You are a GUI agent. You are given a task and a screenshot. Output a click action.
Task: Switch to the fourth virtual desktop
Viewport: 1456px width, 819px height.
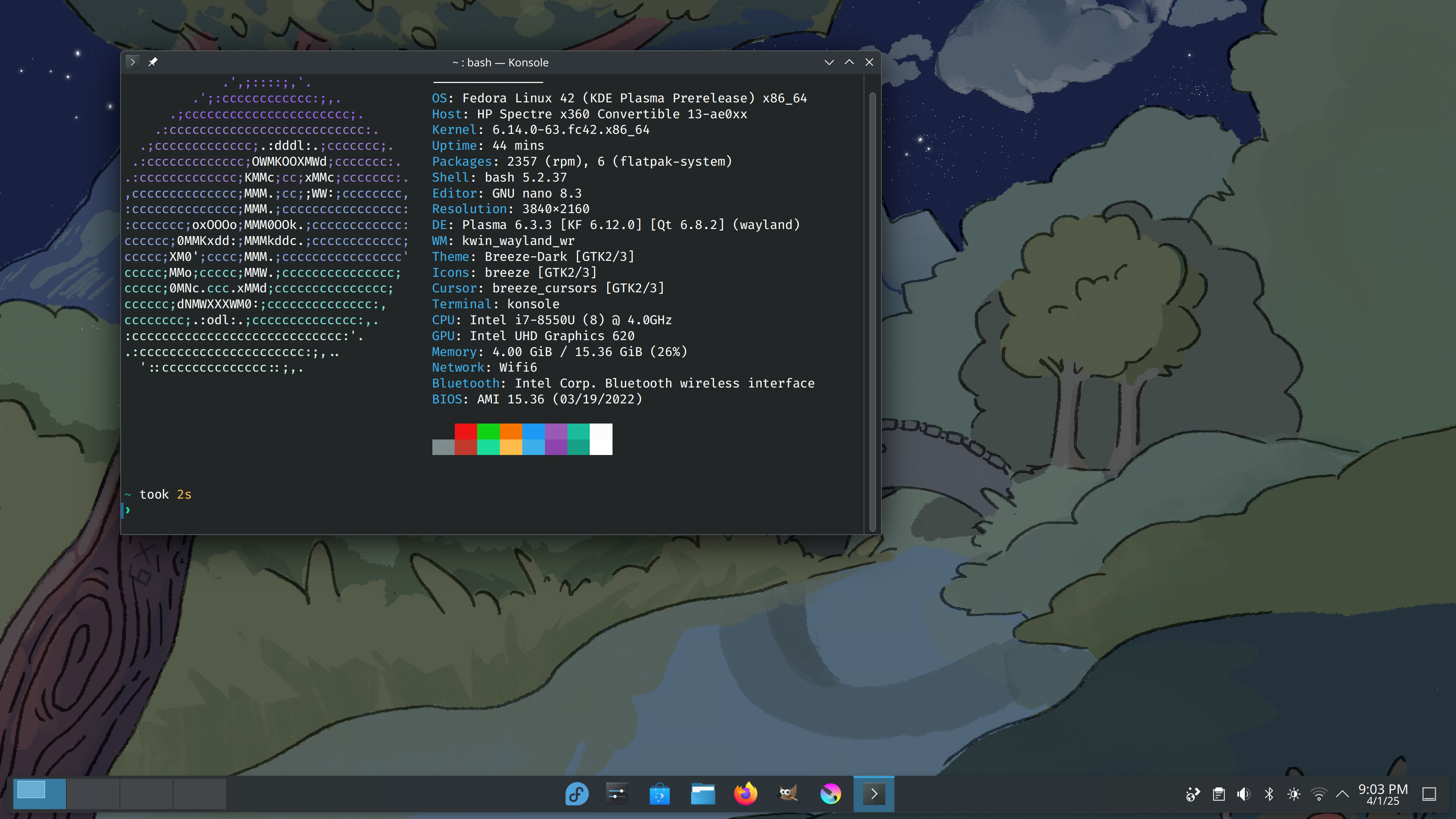click(199, 794)
